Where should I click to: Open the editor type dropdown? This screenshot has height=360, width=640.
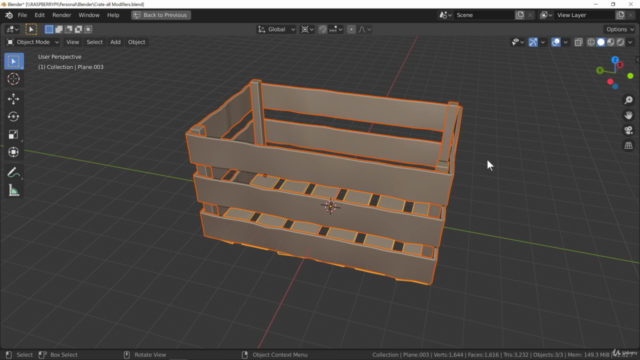click(12, 29)
